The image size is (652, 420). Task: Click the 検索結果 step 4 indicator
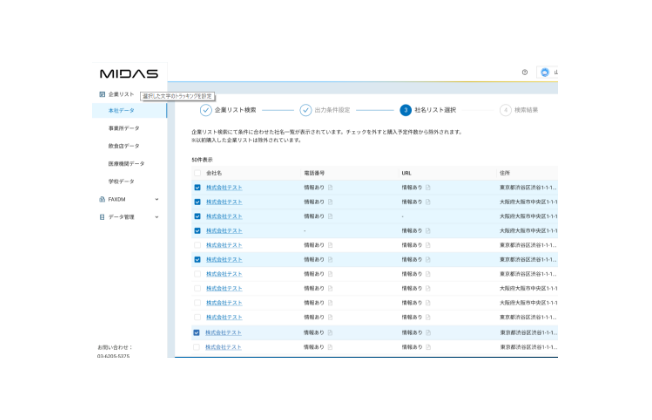pos(505,110)
